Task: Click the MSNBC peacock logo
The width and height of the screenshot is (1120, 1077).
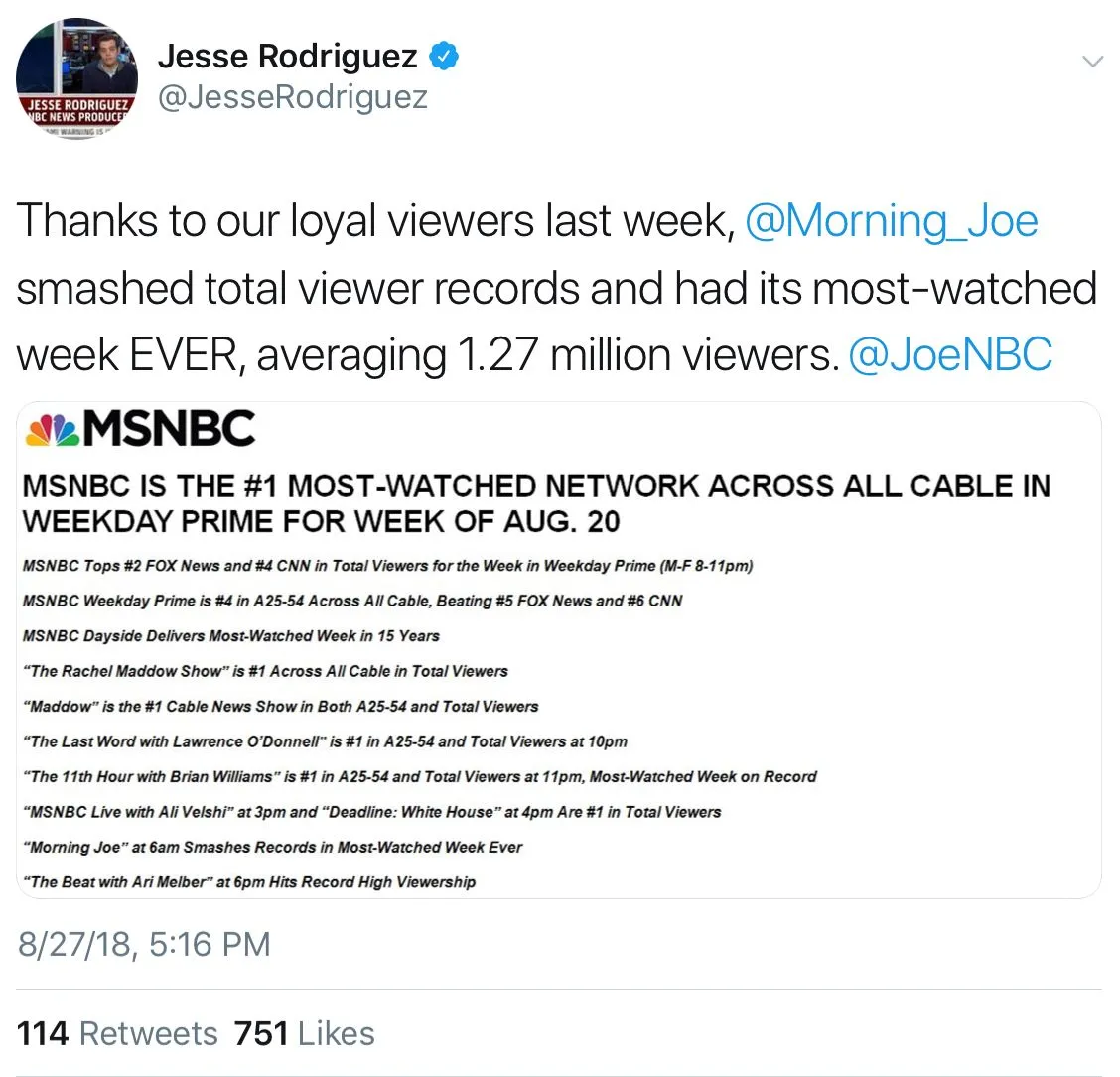Action: click(52, 428)
